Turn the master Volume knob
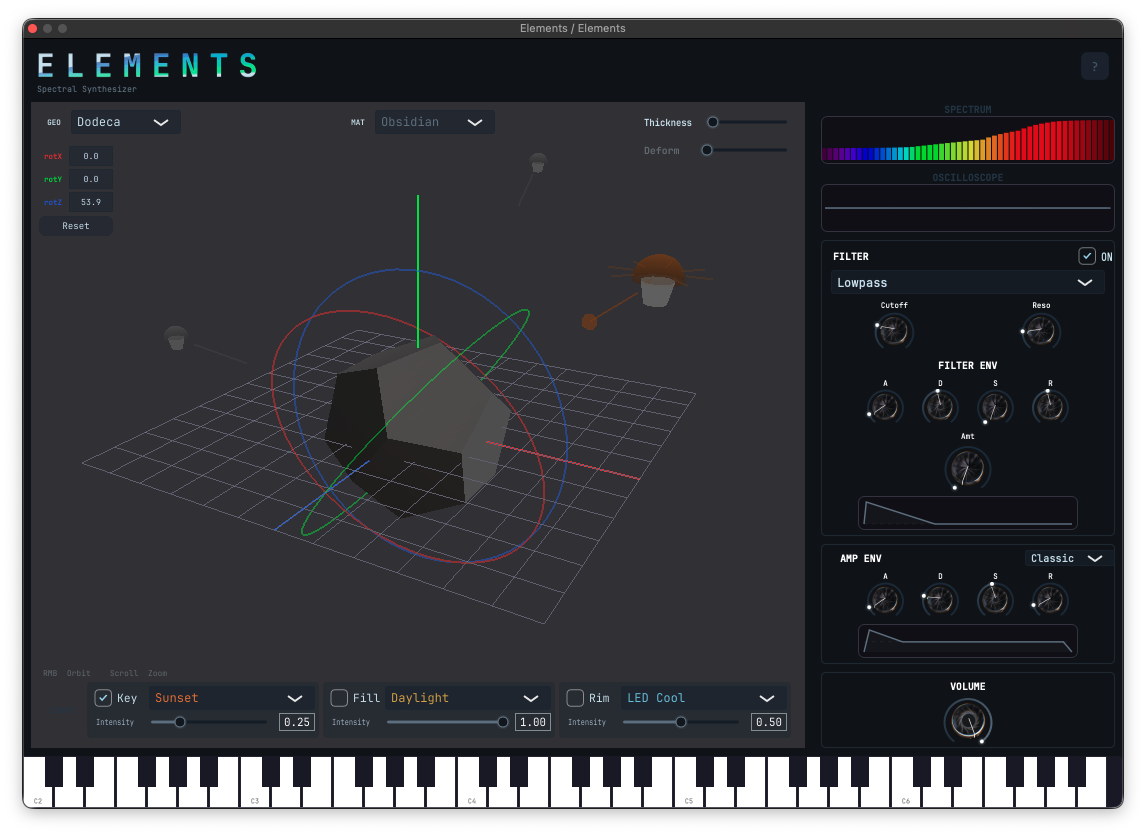1146x835 pixels. [967, 721]
